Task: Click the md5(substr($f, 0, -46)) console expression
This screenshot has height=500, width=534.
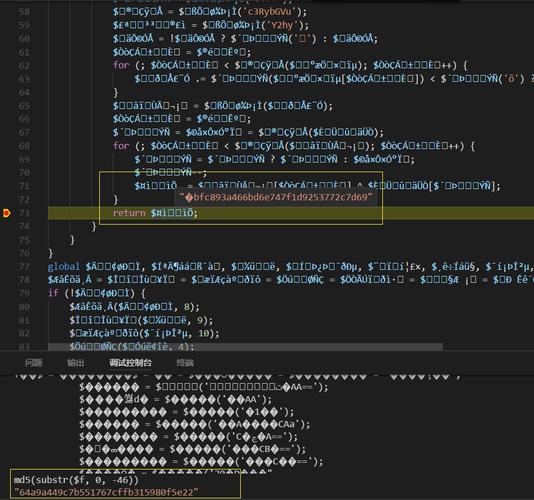Action: [76, 480]
